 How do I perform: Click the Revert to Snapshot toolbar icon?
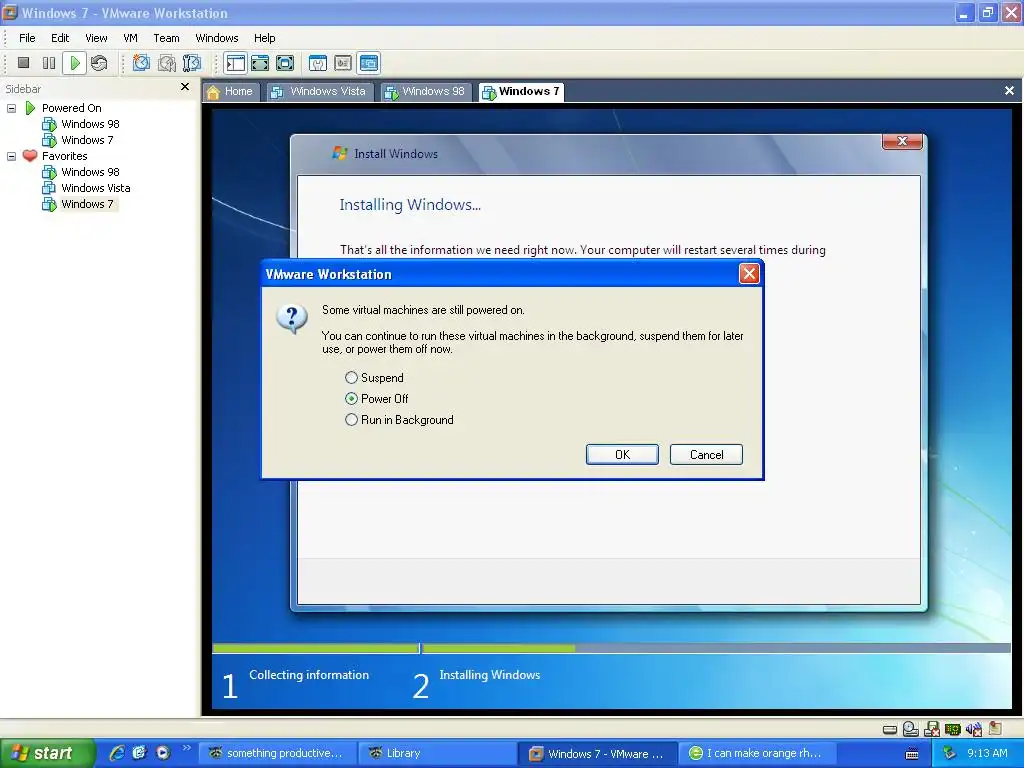point(167,63)
